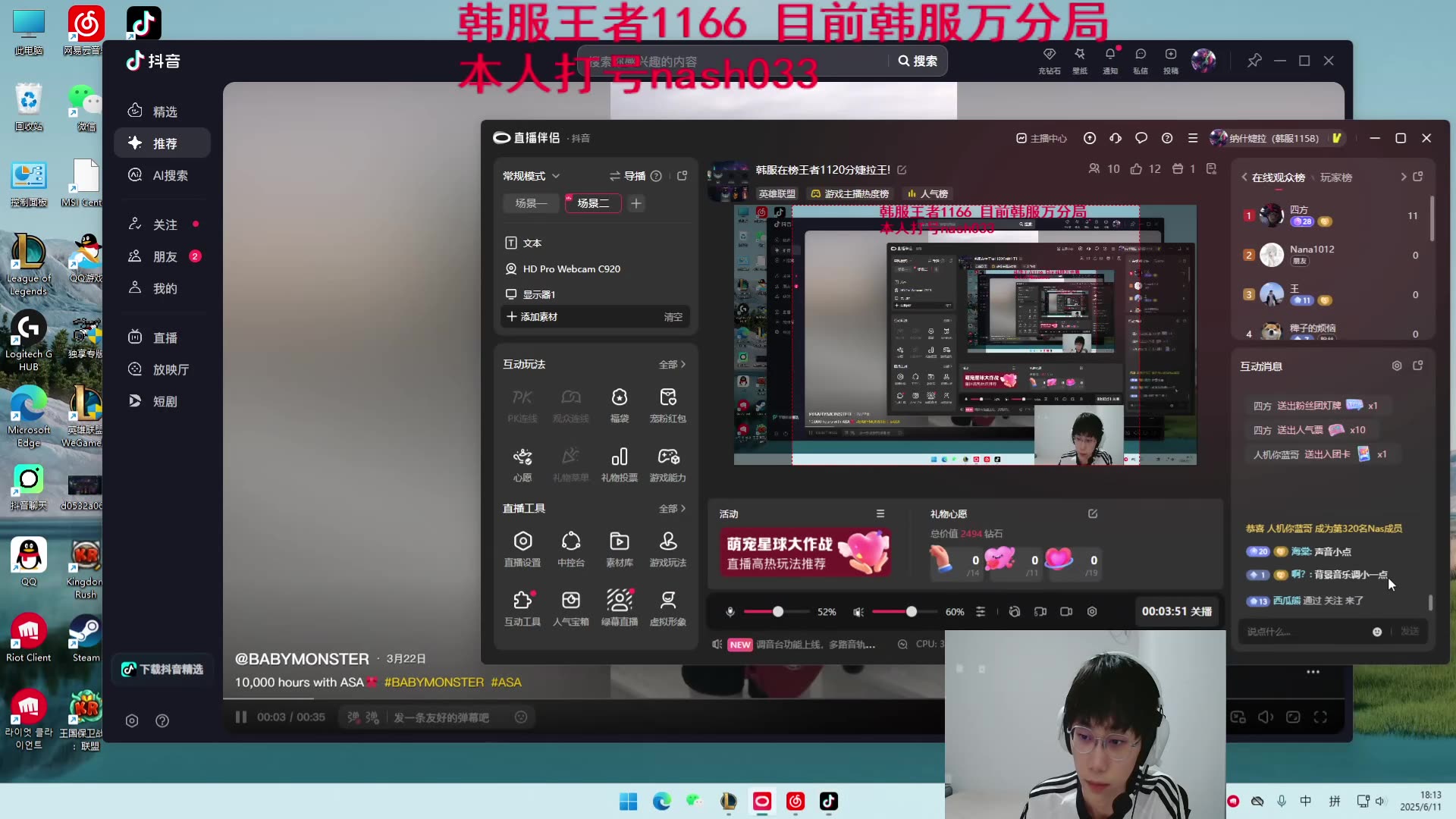Expand the 常规模式 mode dropdown
The image size is (1456, 819).
tap(531, 176)
